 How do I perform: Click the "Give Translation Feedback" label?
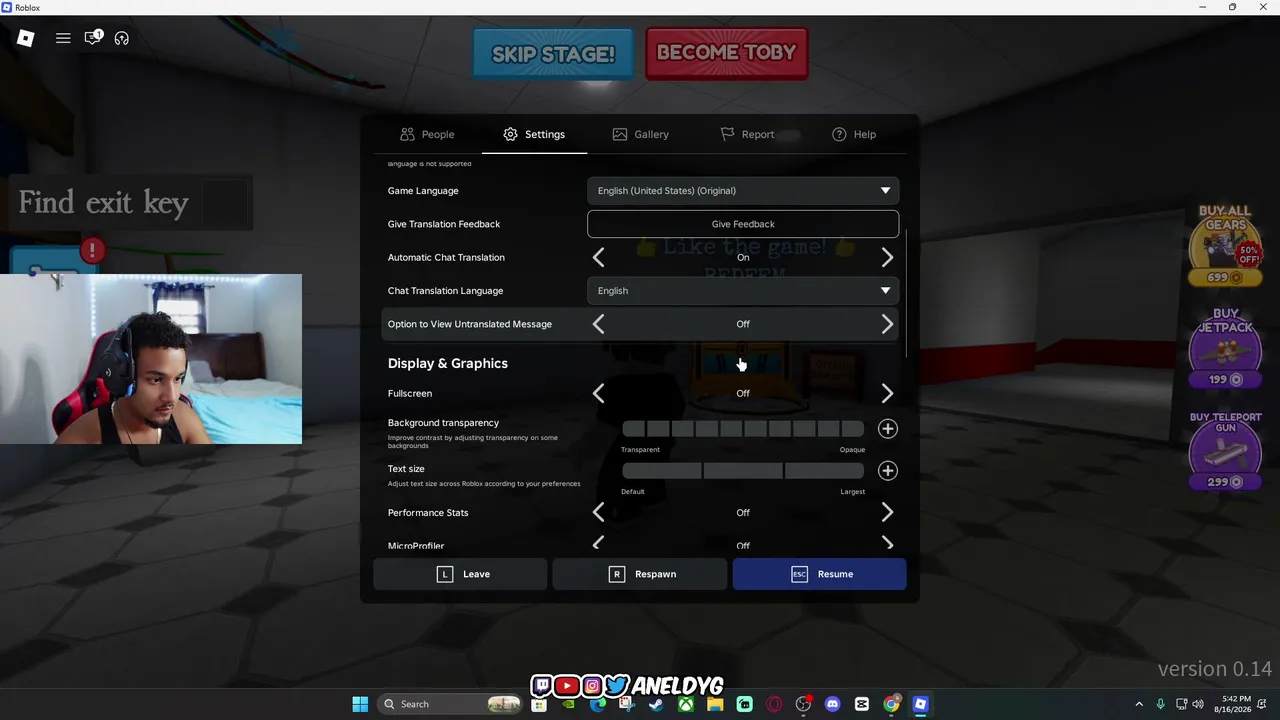coord(444,224)
